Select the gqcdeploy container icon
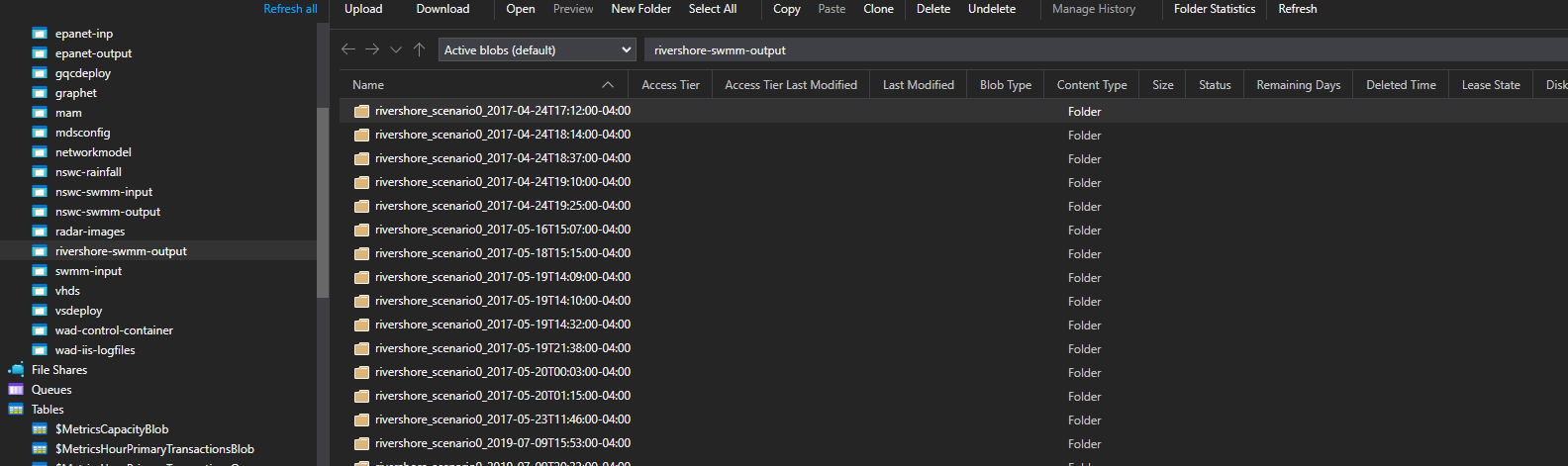The image size is (1568, 466). pos(40,73)
